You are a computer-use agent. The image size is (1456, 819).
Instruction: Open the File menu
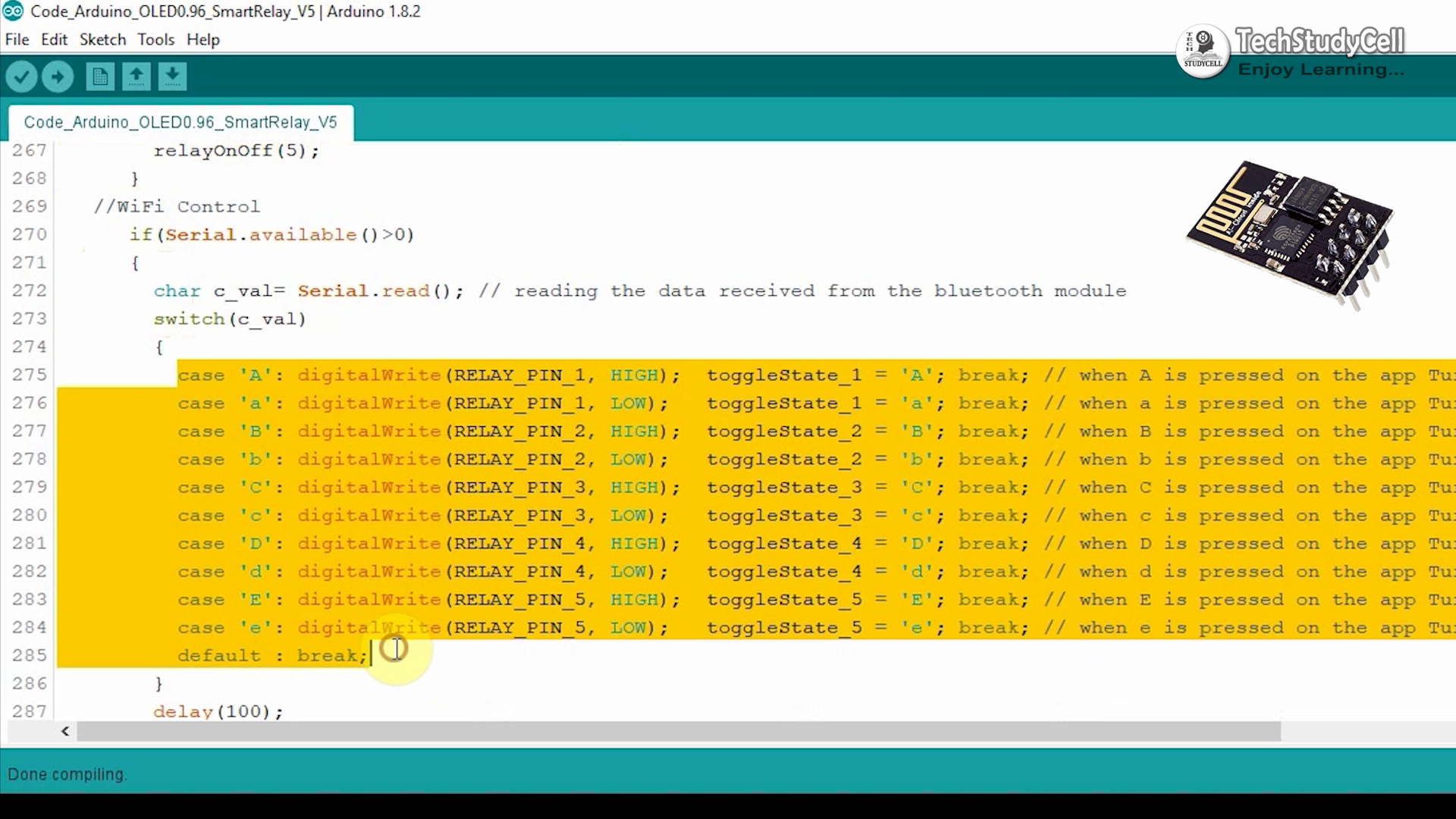[16, 39]
